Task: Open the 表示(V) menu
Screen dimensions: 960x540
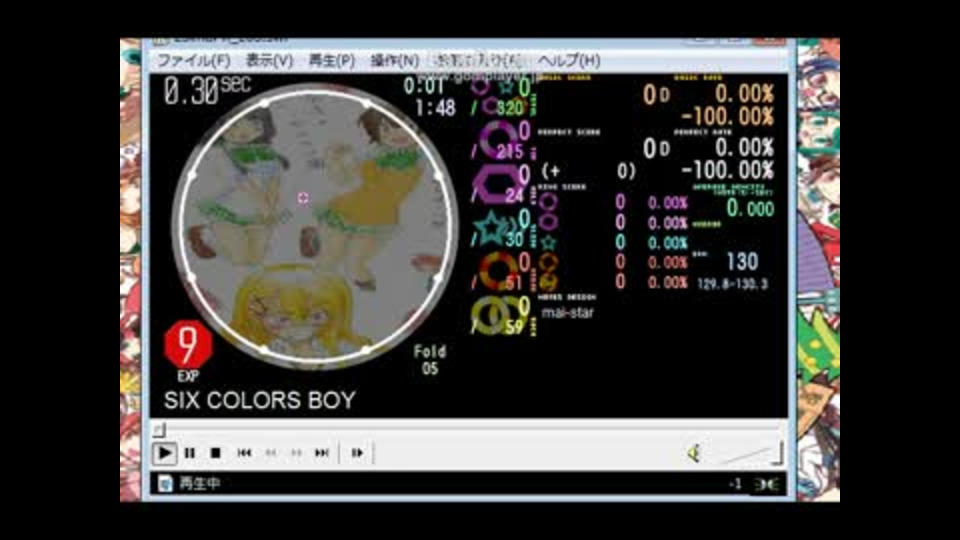Action: [269, 61]
